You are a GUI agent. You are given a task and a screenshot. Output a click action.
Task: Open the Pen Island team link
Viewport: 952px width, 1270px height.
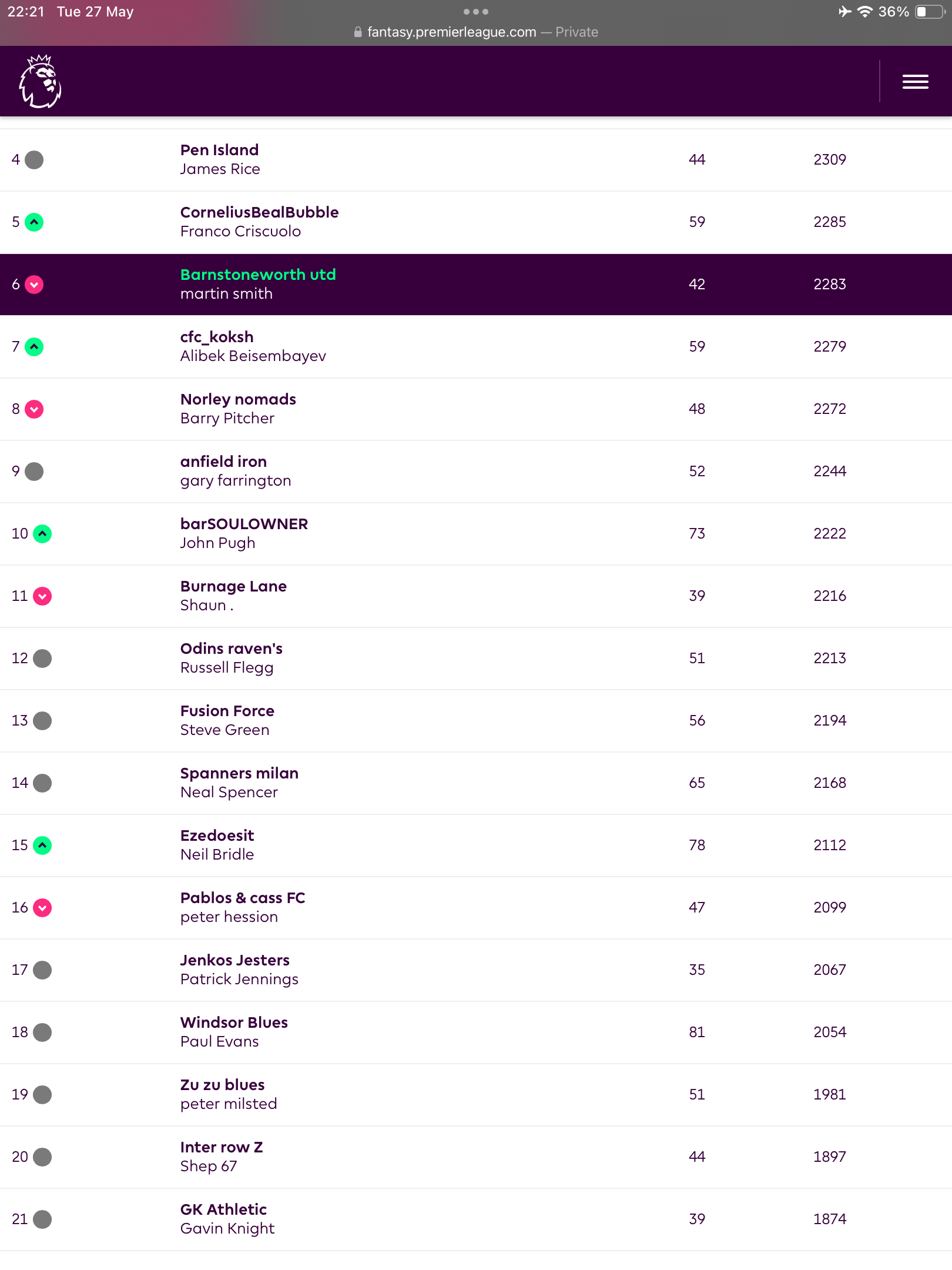[219, 150]
